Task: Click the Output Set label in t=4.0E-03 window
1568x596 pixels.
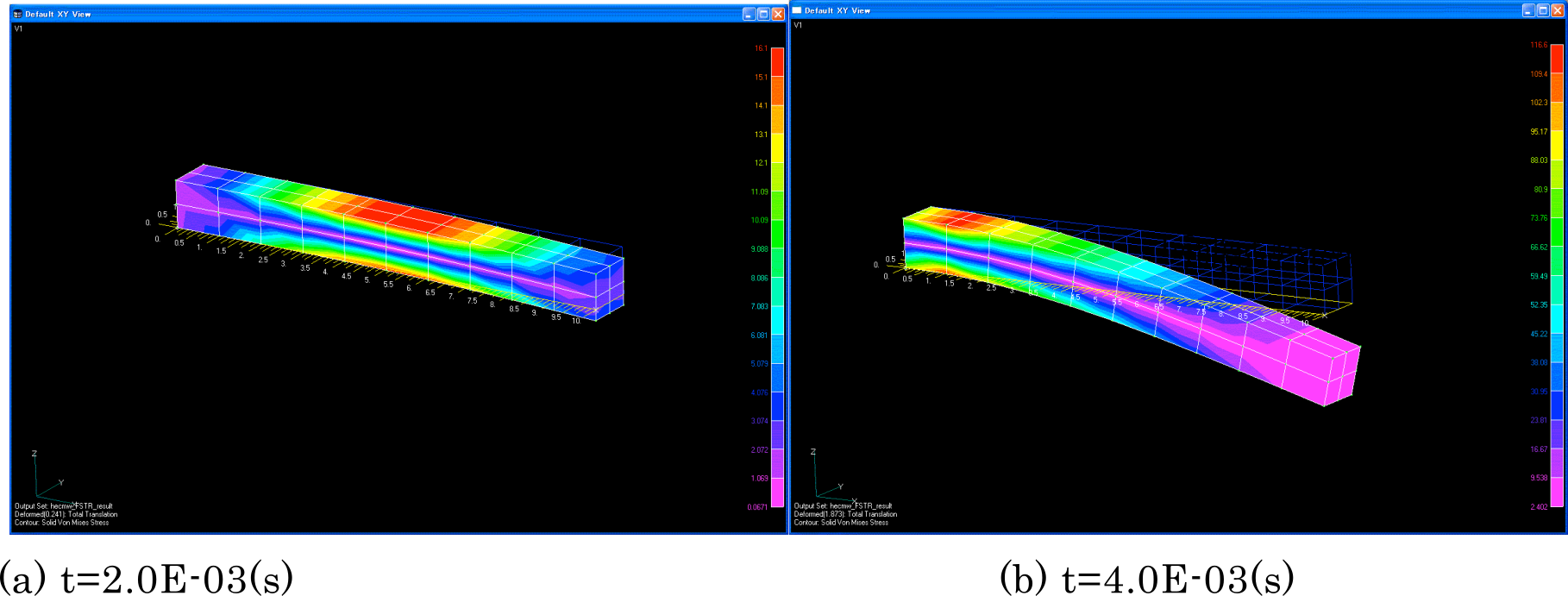Action: (x=843, y=506)
